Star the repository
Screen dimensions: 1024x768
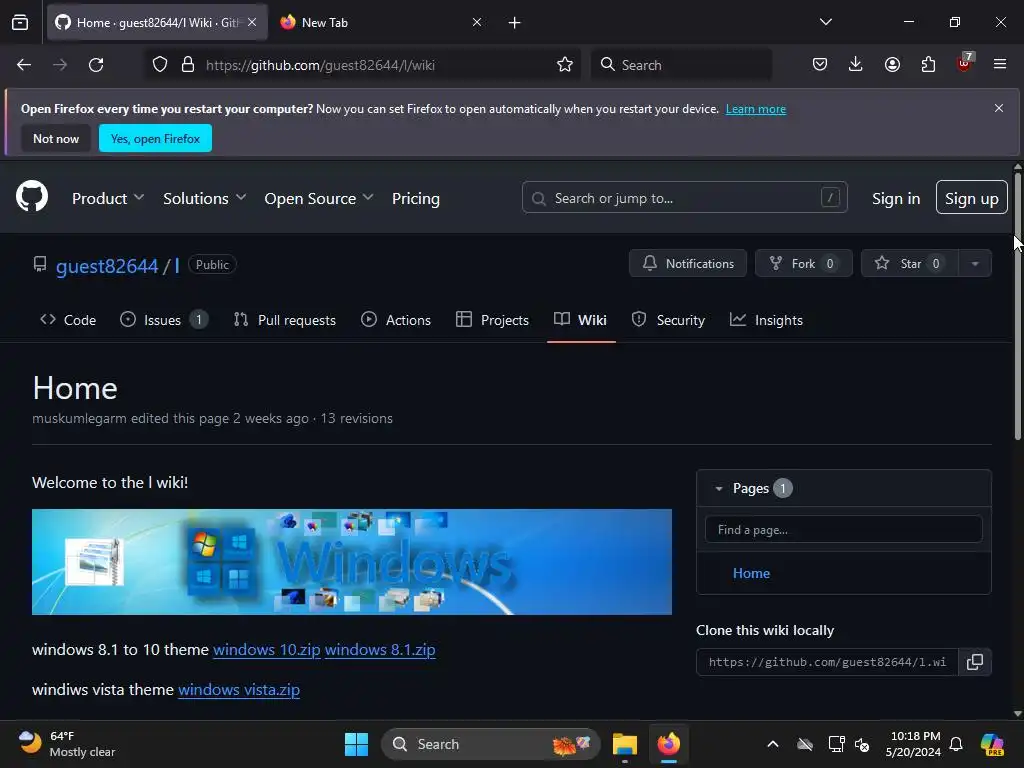click(910, 264)
